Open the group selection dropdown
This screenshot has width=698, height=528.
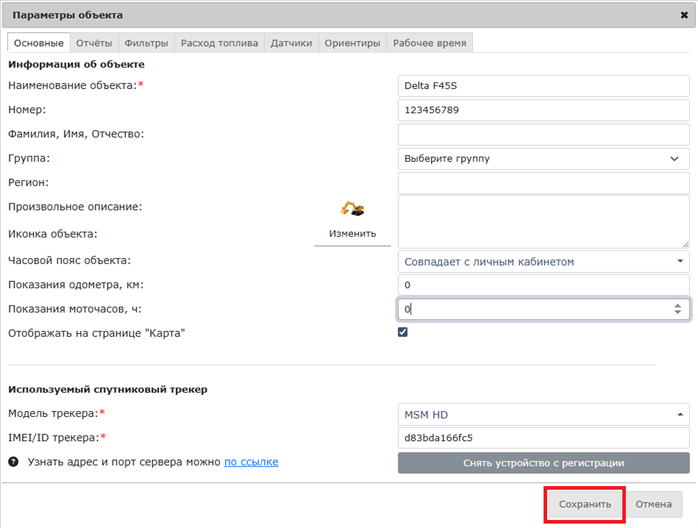(x=543, y=158)
